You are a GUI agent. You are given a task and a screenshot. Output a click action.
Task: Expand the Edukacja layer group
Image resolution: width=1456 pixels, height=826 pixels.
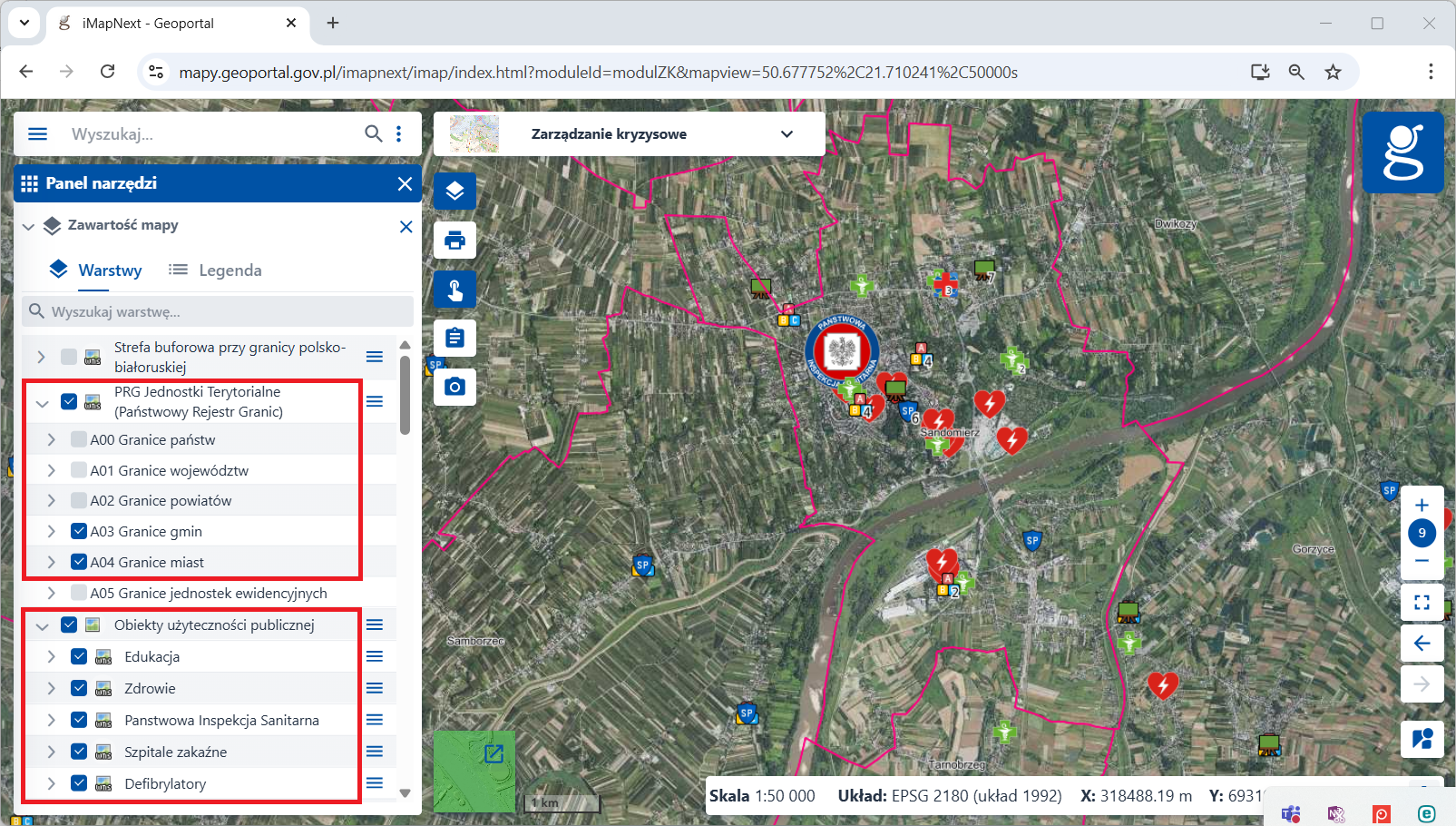[x=52, y=656]
